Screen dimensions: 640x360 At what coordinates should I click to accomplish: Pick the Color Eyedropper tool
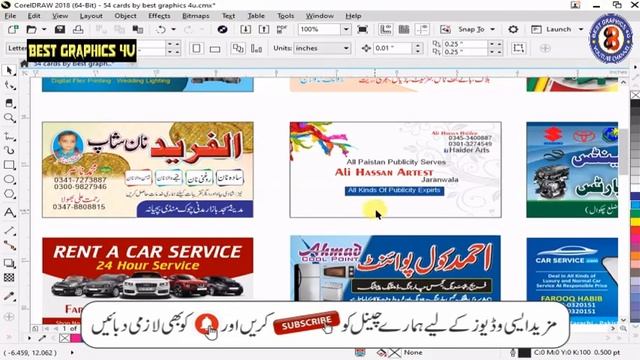(9, 296)
